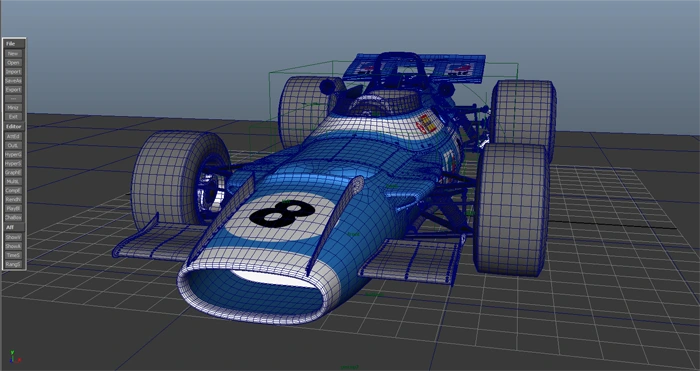
Task: Open the GraphE graph editor button
Action: (13, 172)
